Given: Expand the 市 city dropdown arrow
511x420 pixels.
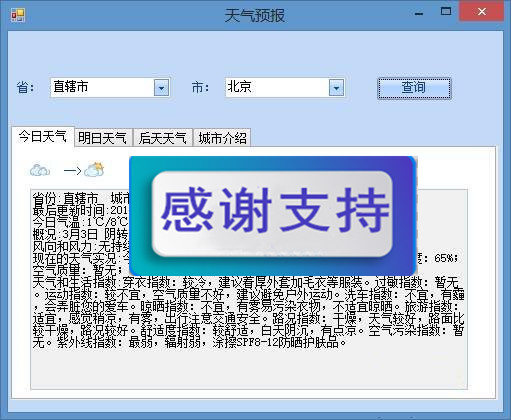Looking at the screenshot, I should pos(336,88).
